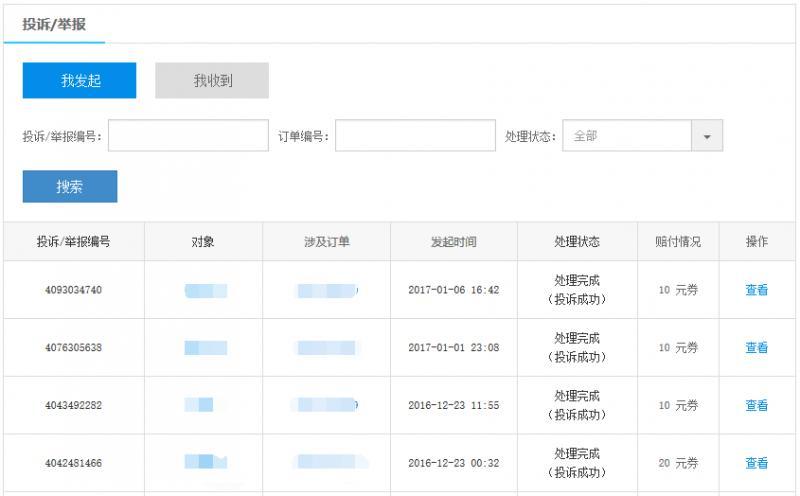Focus the 投诉/举报编号 input field
This screenshot has height=496, width=800.
[188, 135]
